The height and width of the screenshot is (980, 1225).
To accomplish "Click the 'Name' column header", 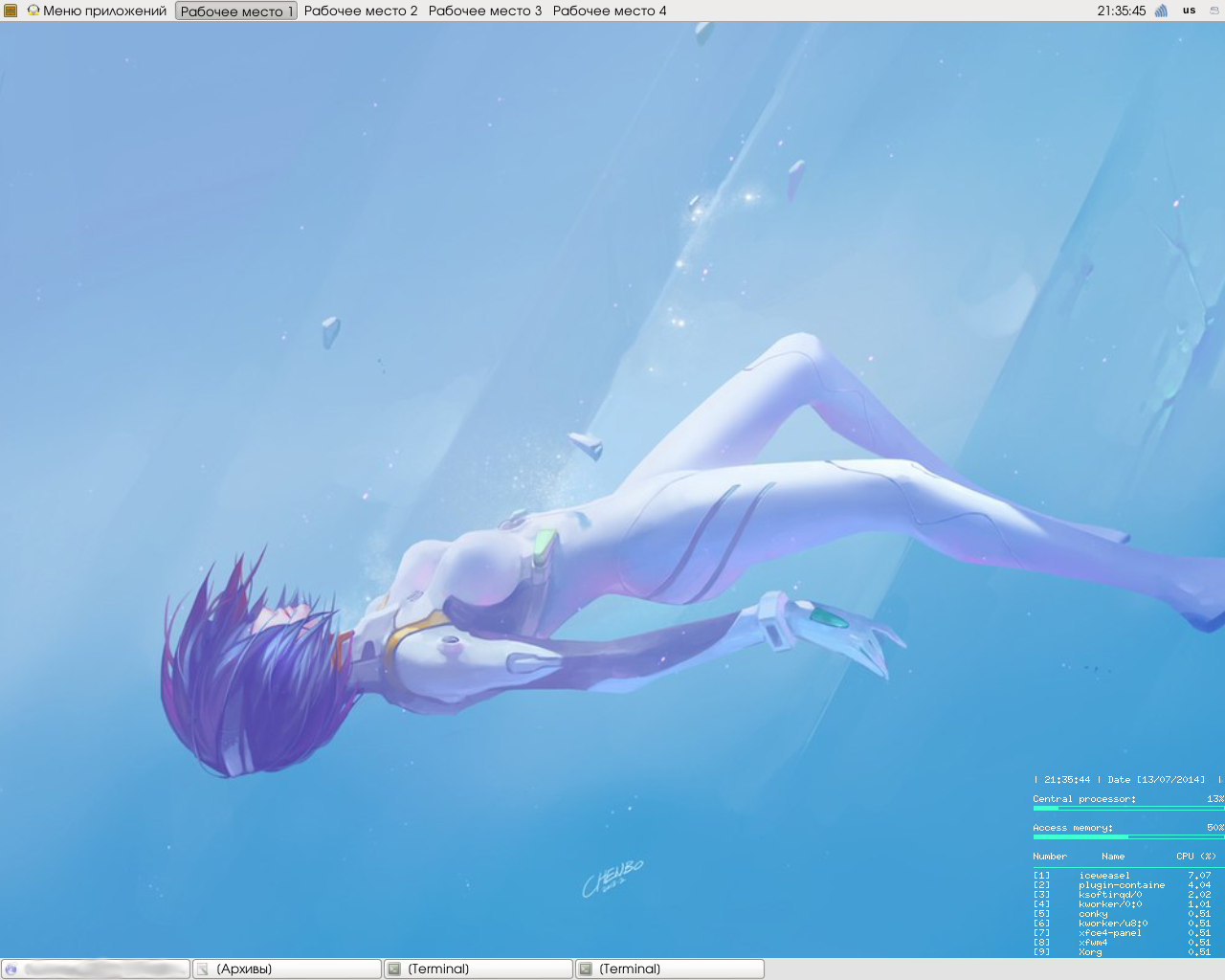I will [x=1113, y=857].
